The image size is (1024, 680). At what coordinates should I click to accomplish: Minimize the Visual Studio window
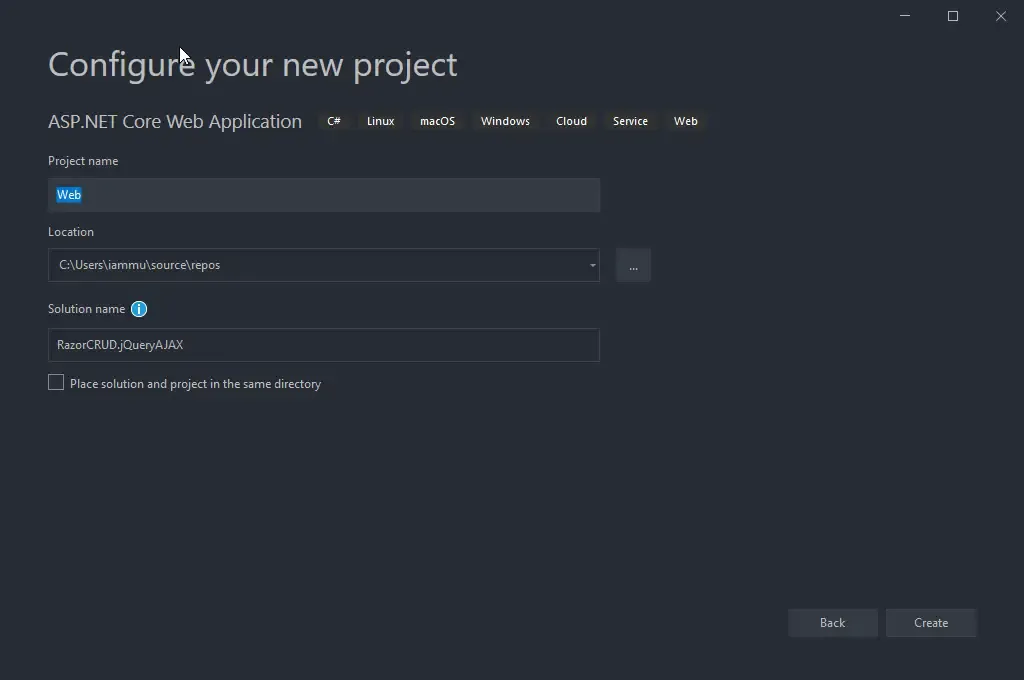click(904, 16)
